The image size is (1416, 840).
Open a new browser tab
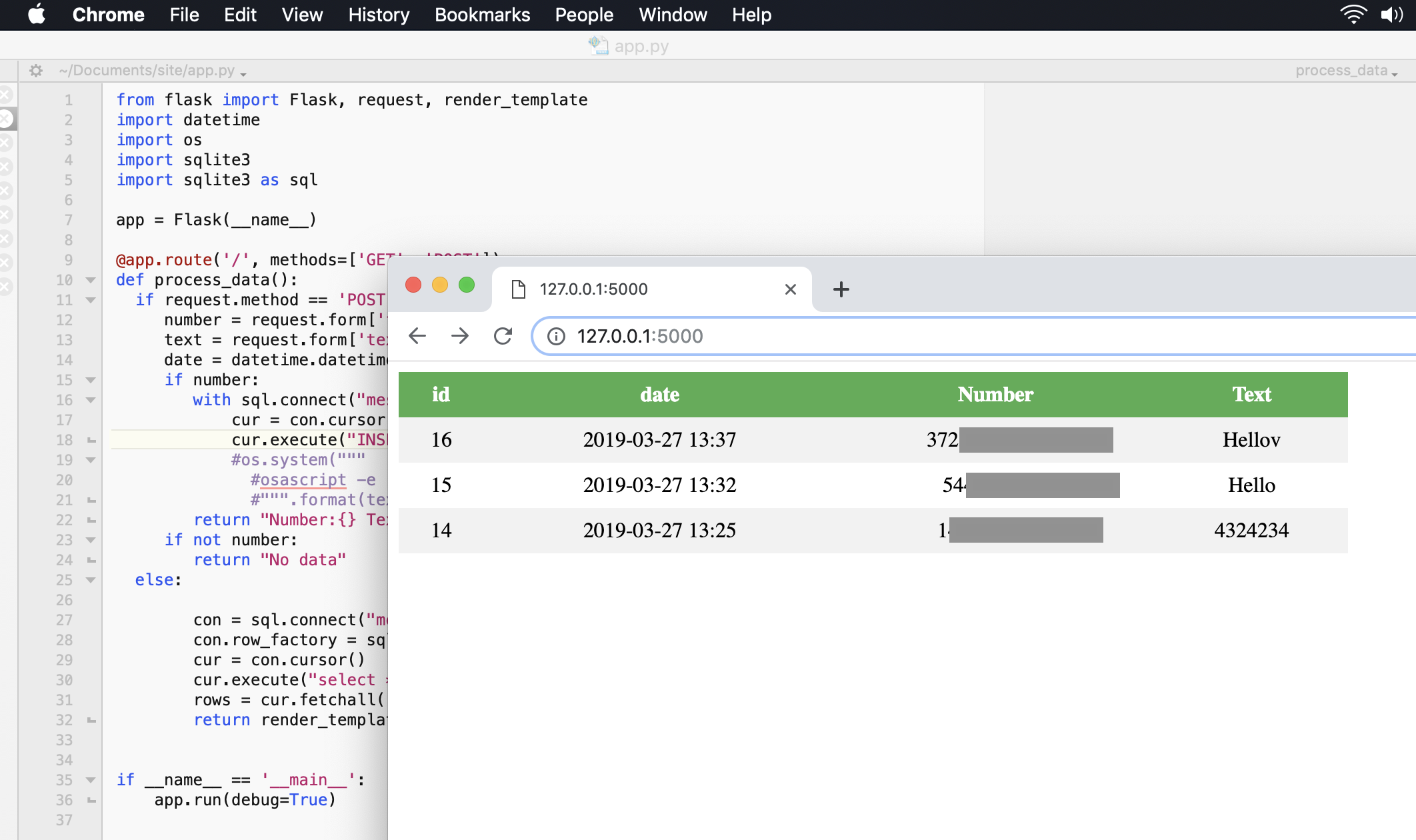click(x=841, y=289)
